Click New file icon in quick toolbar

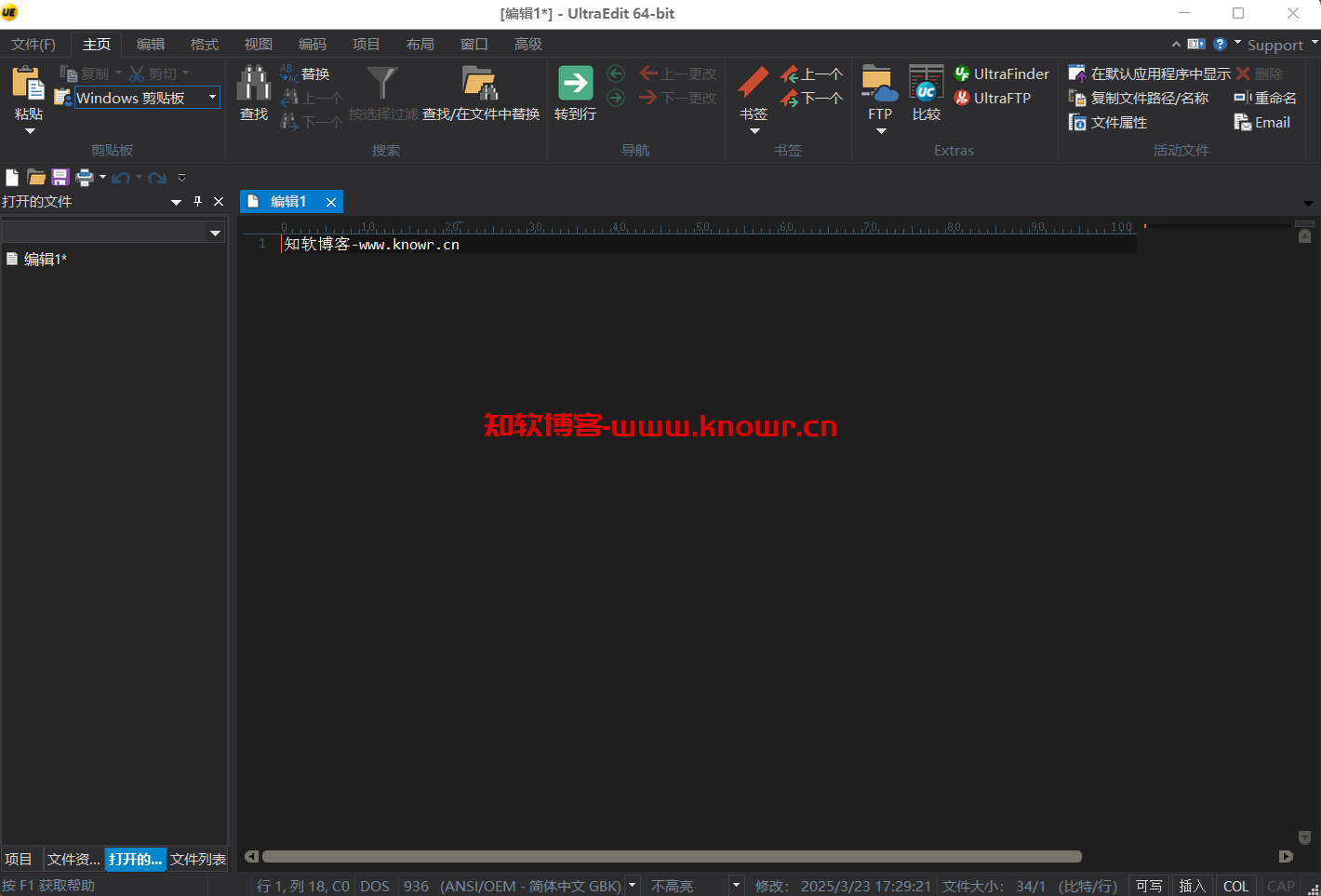click(x=12, y=177)
